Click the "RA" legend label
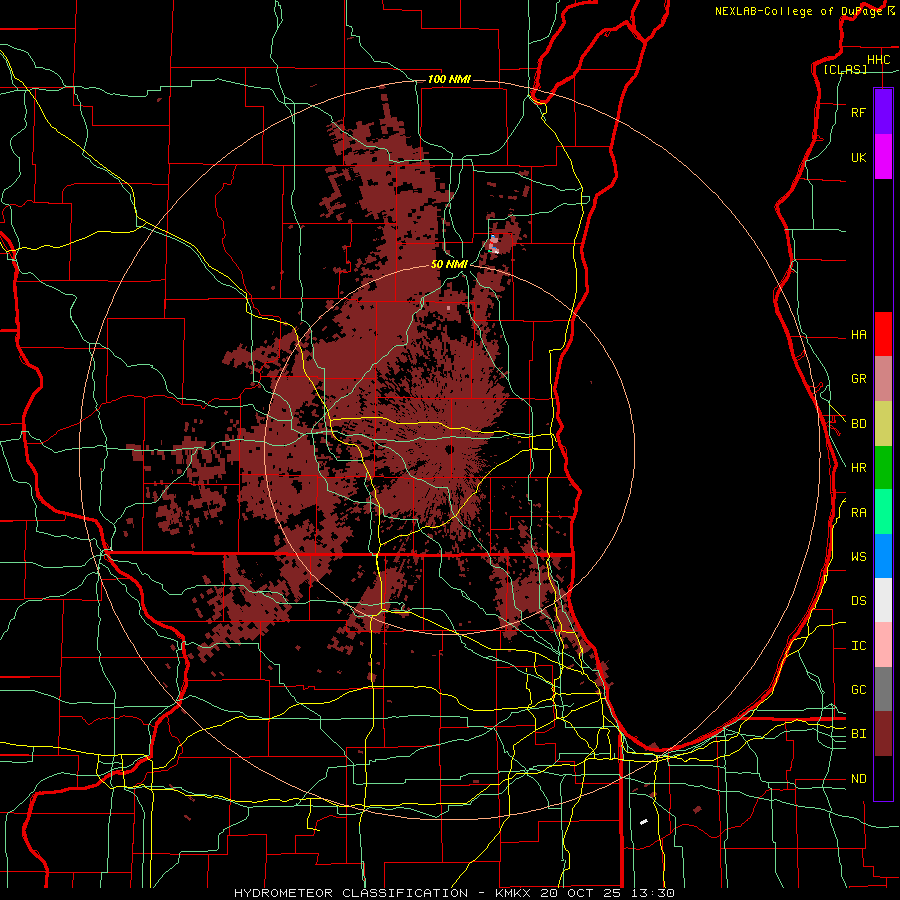 858,512
